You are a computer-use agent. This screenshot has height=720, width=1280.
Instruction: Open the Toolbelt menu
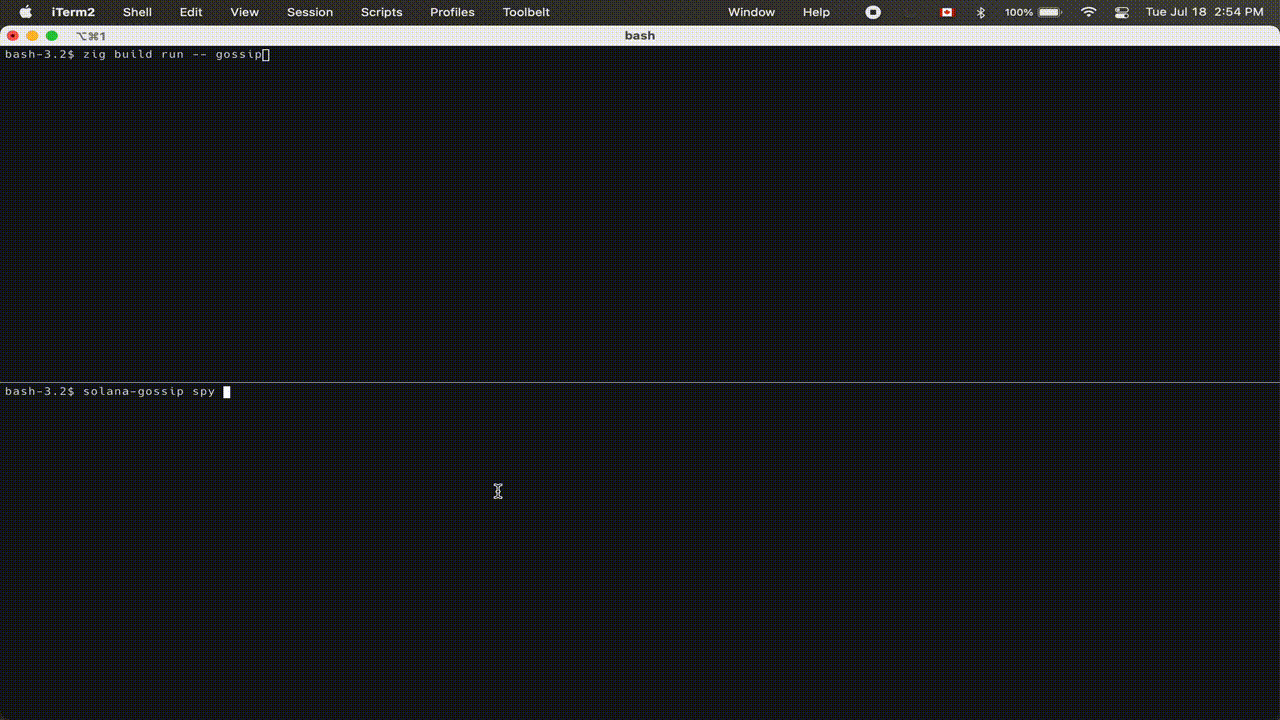pos(526,12)
